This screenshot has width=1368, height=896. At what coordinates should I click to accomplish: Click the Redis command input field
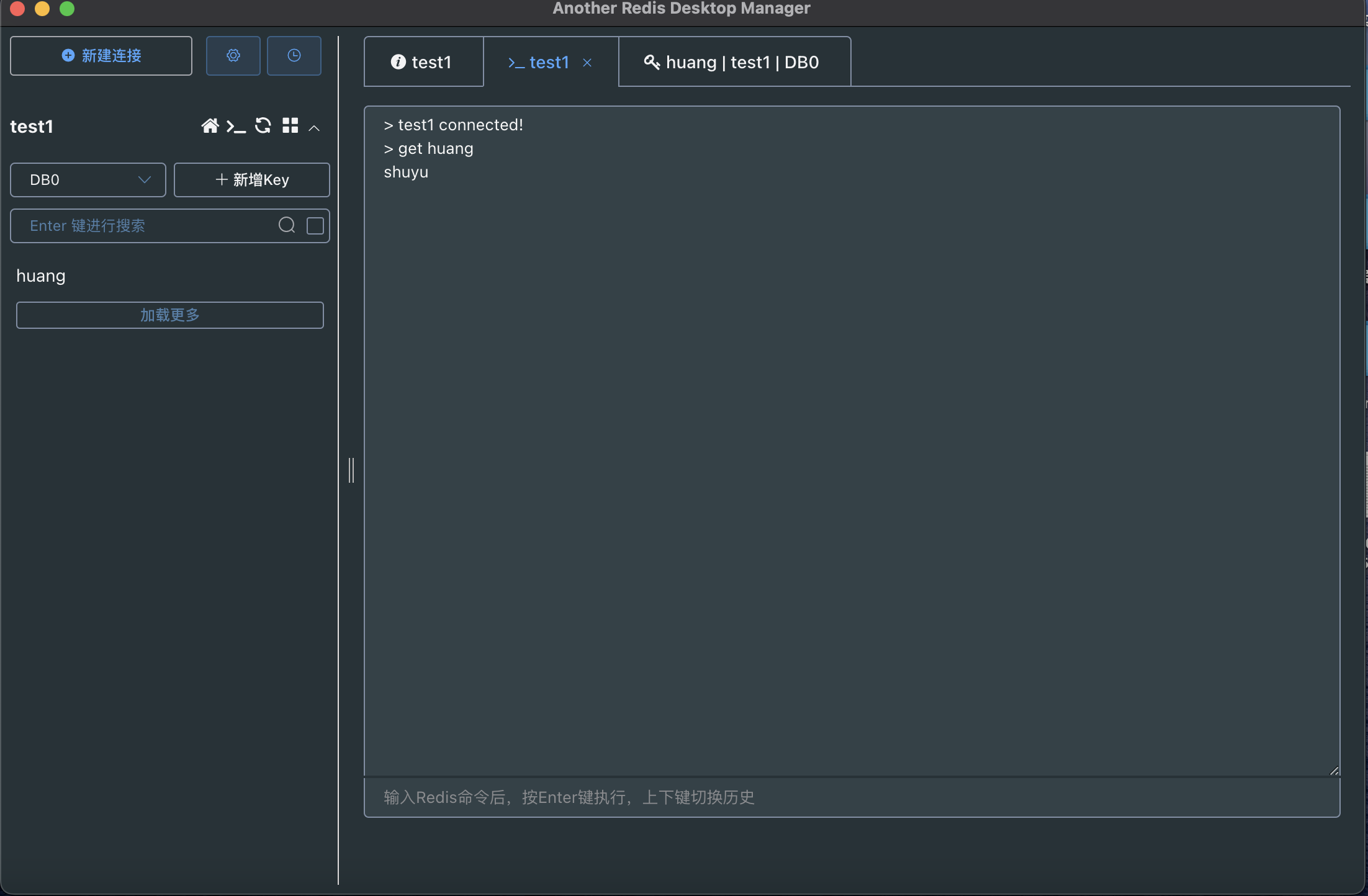pyautogui.click(x=850, y=797)
